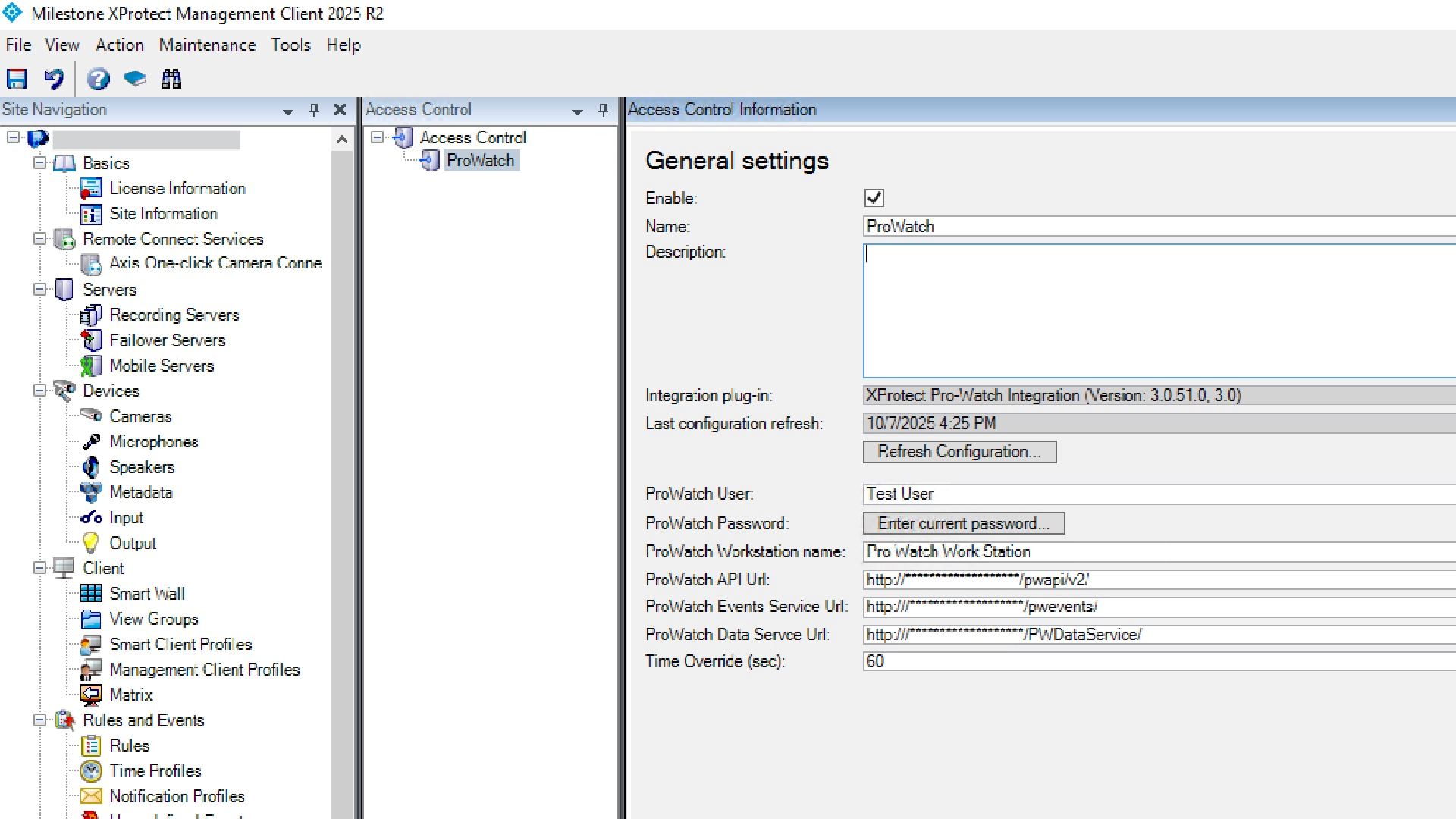Collapse the Access Control tree node
The image size is (1456, 819).
click(x=377, y=137)
